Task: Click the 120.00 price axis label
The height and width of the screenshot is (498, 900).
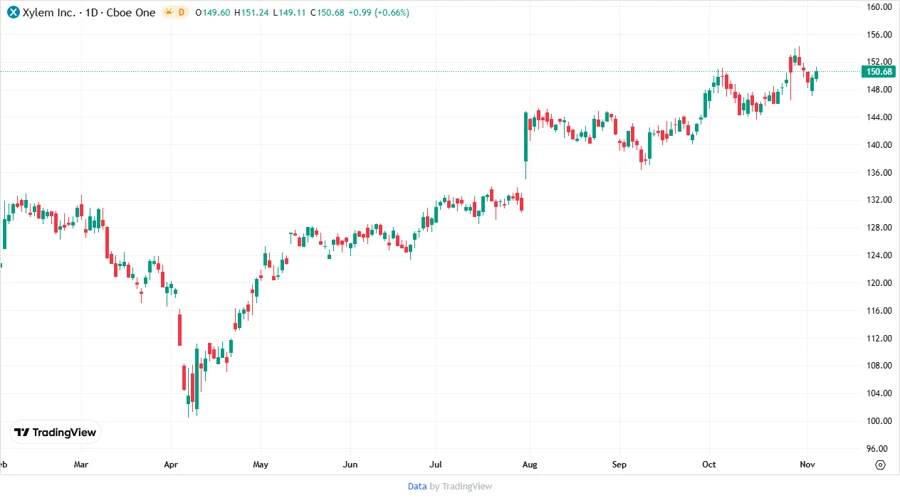Action: pos(879,283)
